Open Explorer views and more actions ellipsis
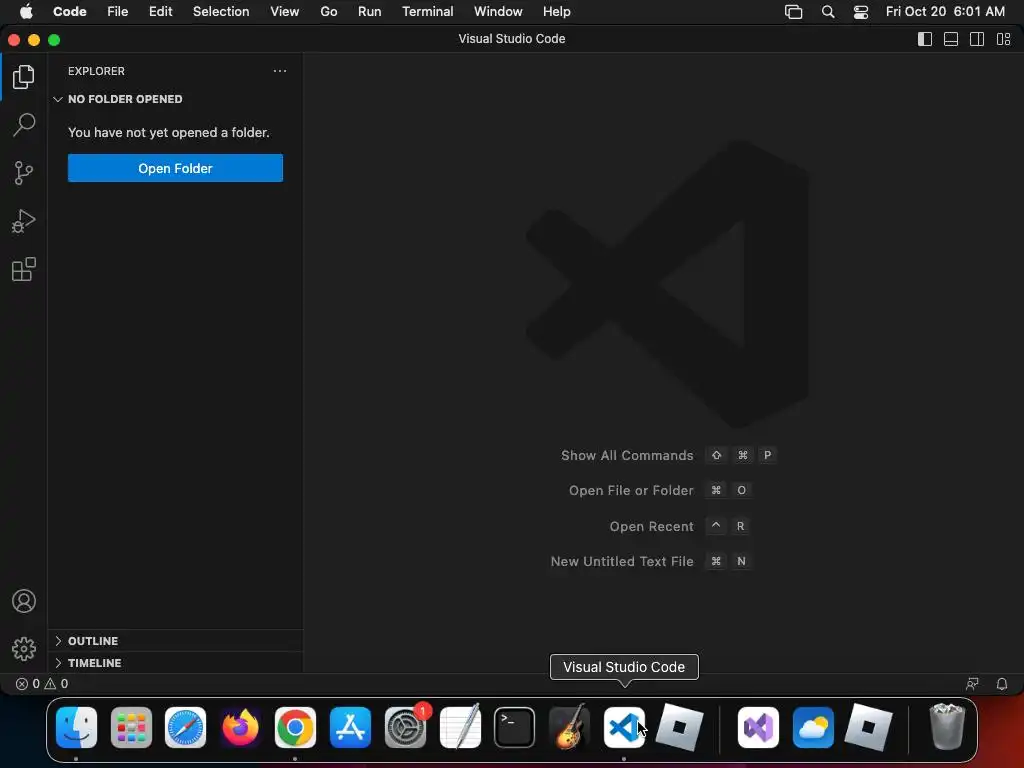1024x768 pixels. point(280,71)
